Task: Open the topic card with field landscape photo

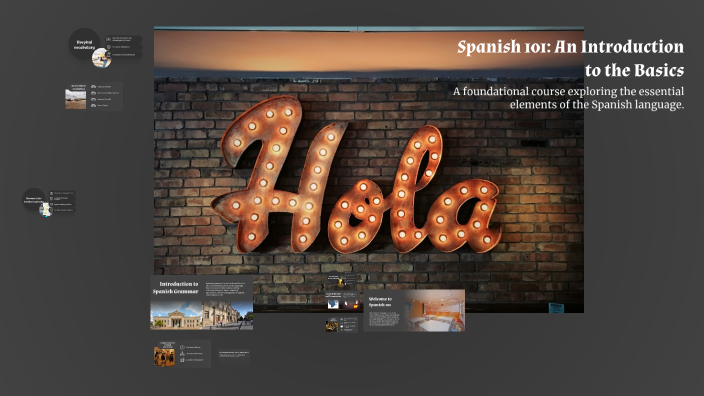Action: [x=93, y=96]
